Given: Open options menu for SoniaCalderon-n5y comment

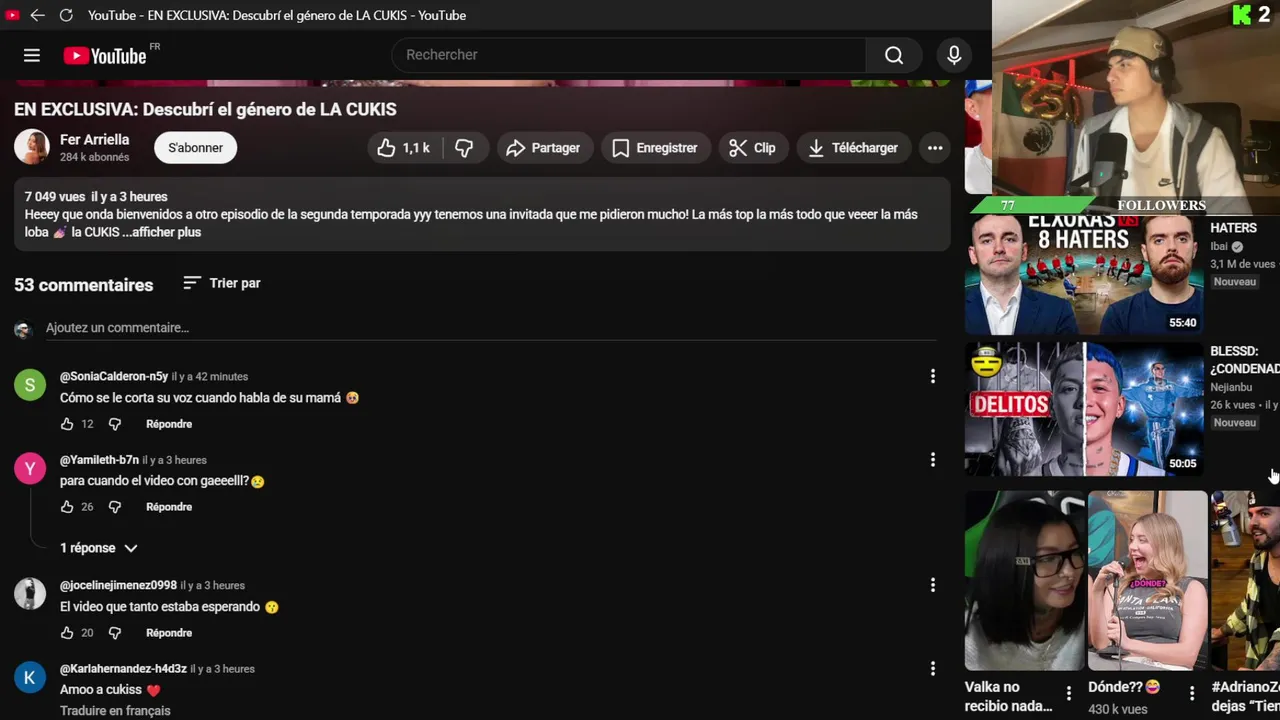Looking at the screenshot, I should [933, 376].
